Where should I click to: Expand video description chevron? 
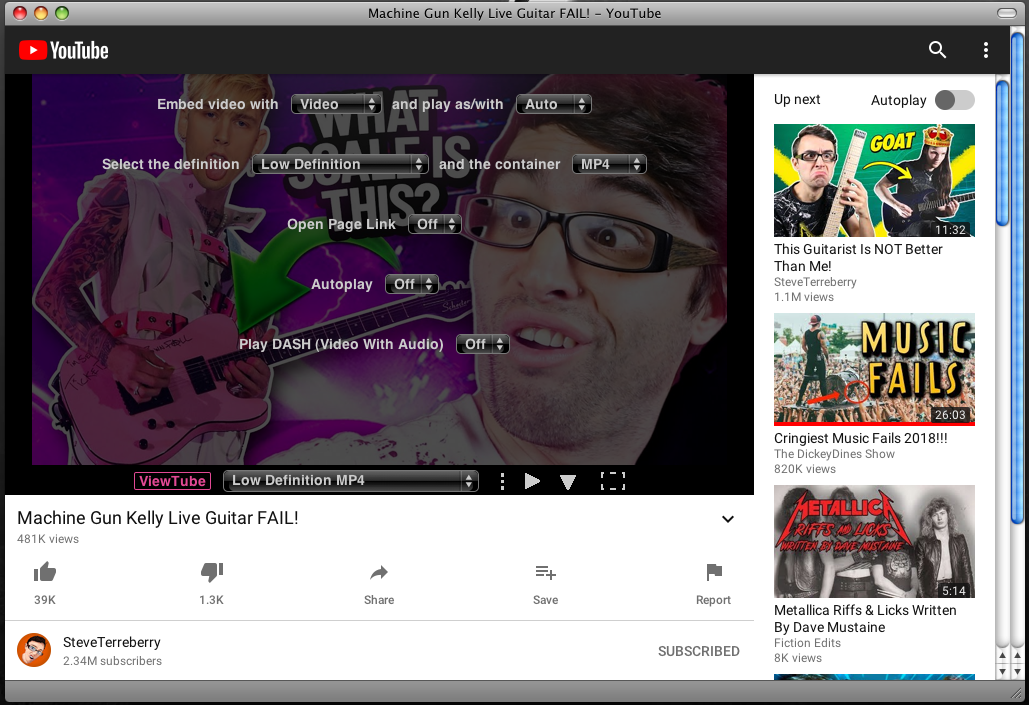[x=727, y=519]
